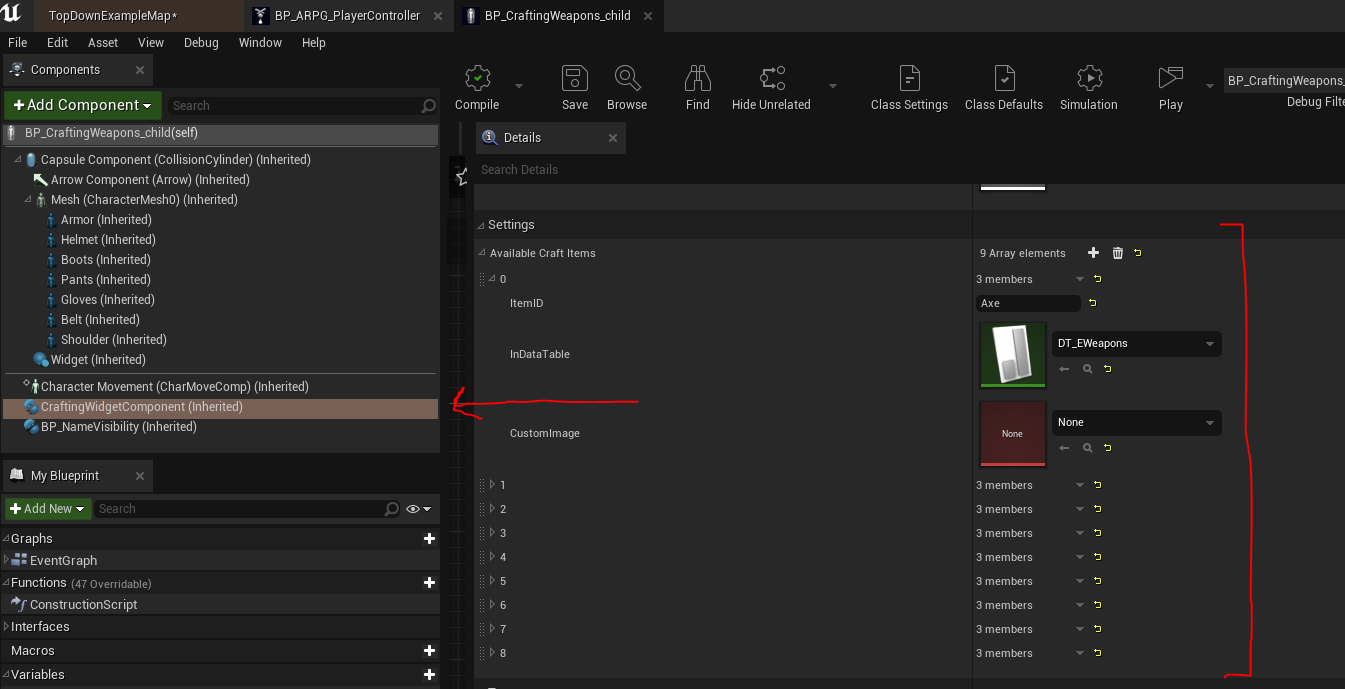Add new variable plus icon

pyautogui.click(x=429, y=674)
